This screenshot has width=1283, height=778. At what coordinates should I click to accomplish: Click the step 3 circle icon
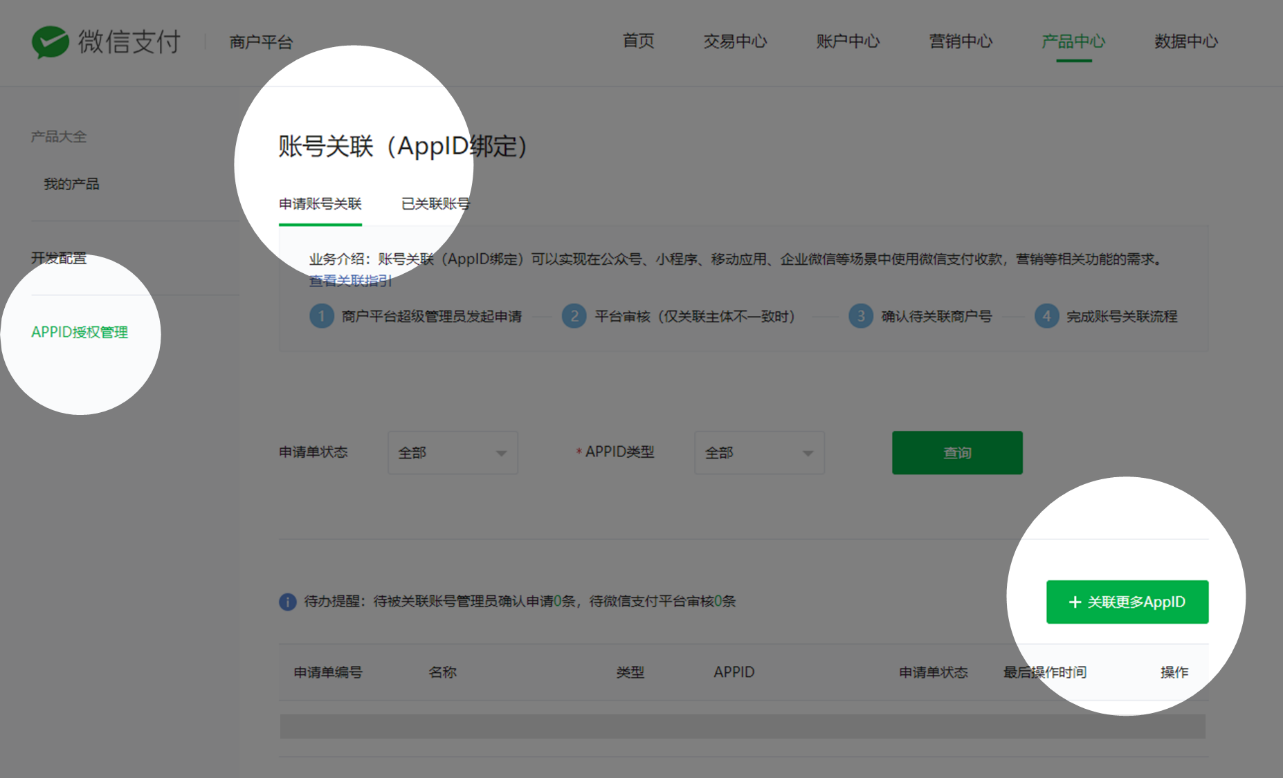coord(861,316)
